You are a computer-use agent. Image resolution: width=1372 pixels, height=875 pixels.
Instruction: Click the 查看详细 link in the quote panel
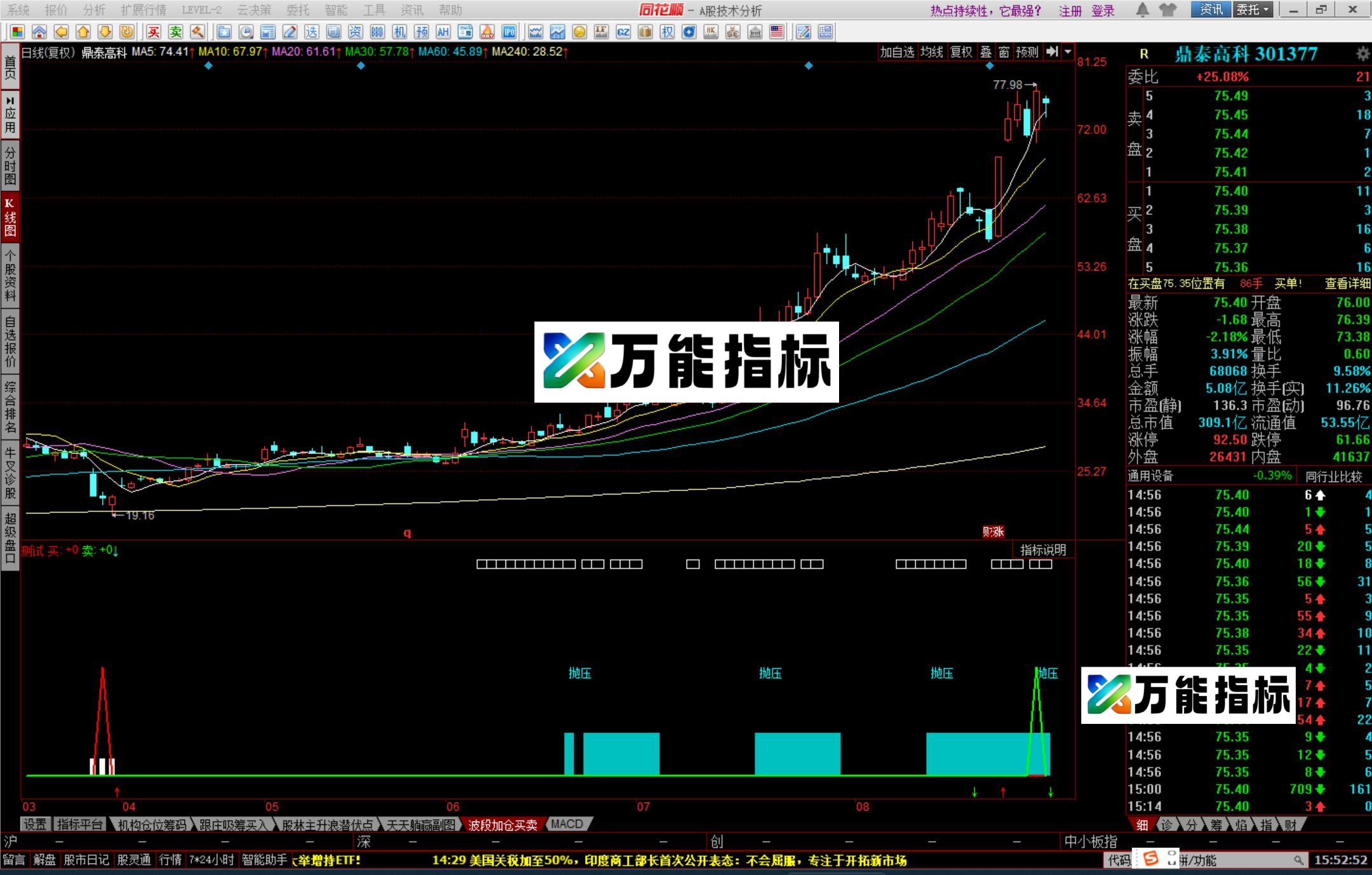1348,284
